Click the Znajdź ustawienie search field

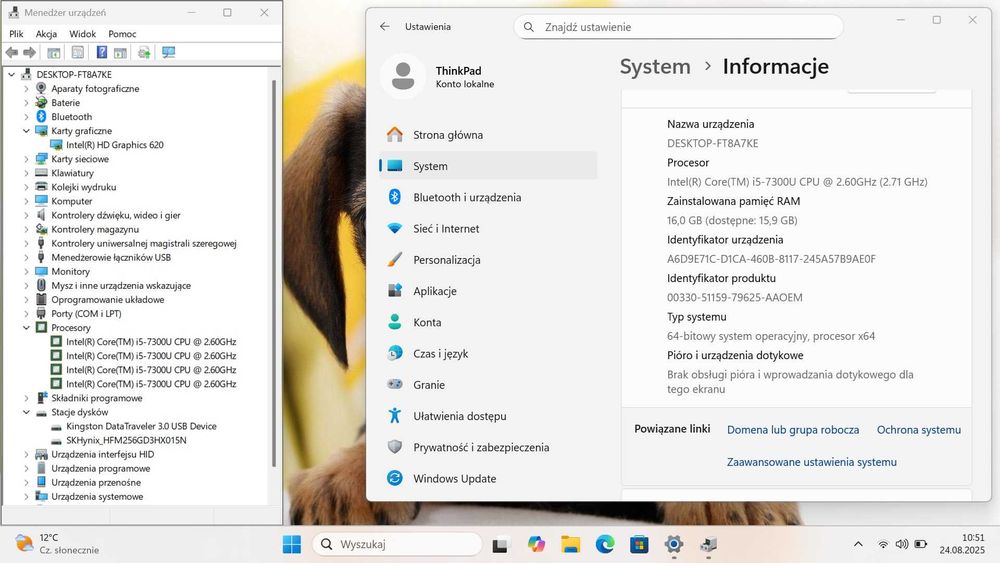(x=679, y=27)
